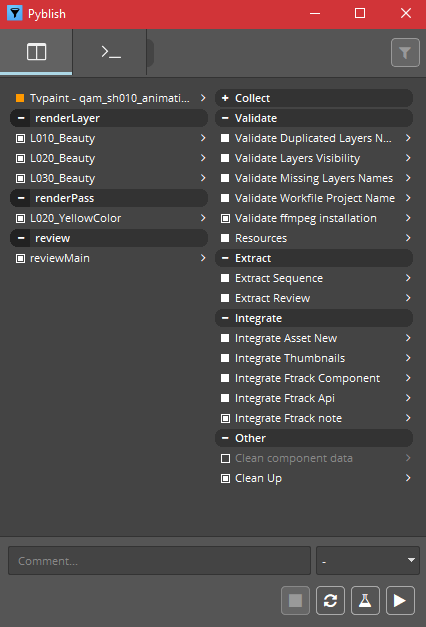Open the filter funnel button
This screenshot has height=627, width=426.
pos(405,52)
